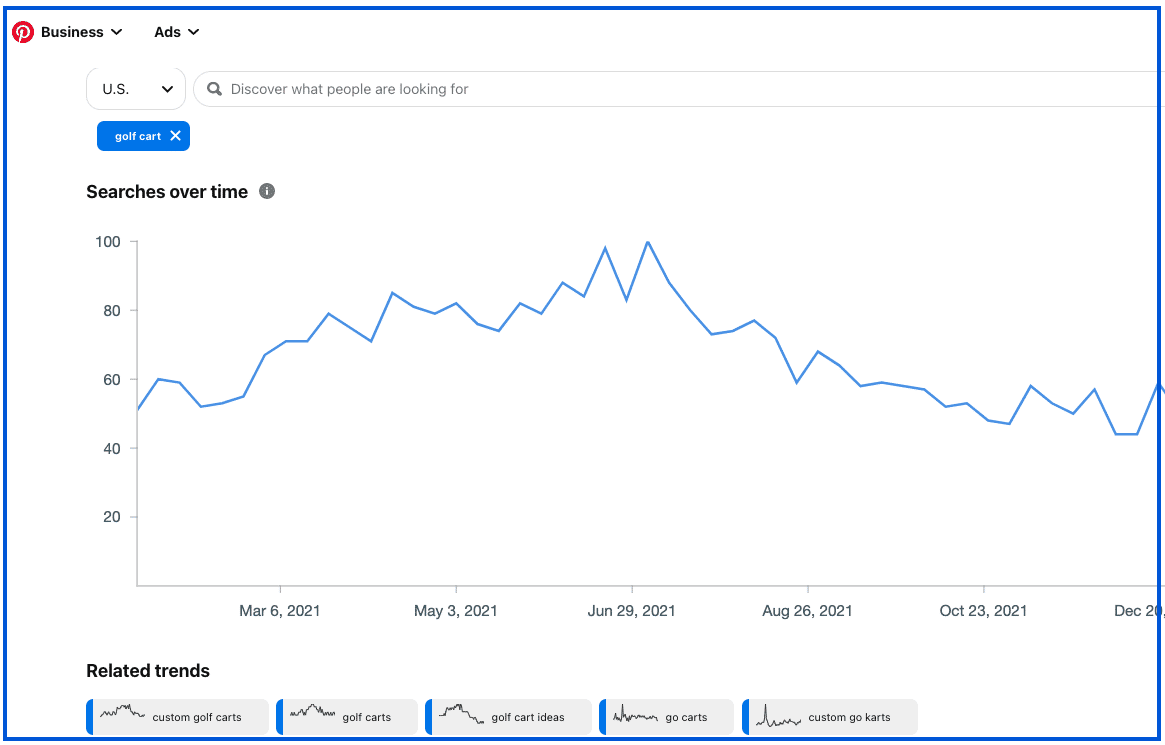The width and height of the screenshot is (1165, 745).
Task: Click the graph peak at value 100
Action: point(648,241)
